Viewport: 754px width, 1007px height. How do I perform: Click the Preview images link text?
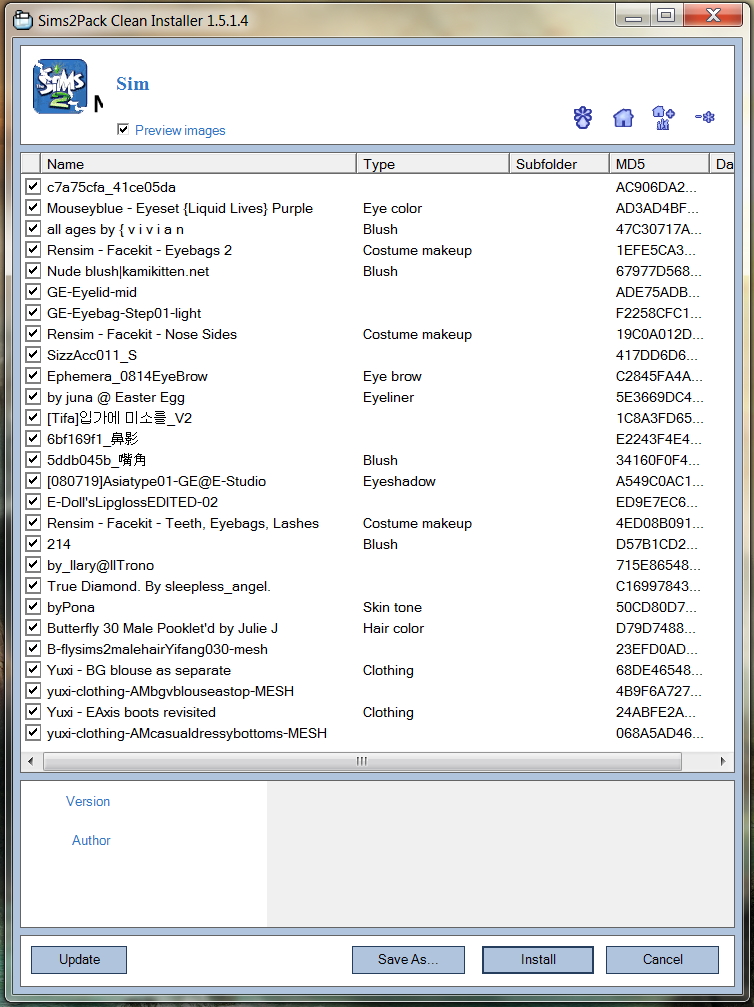[180, 130]
